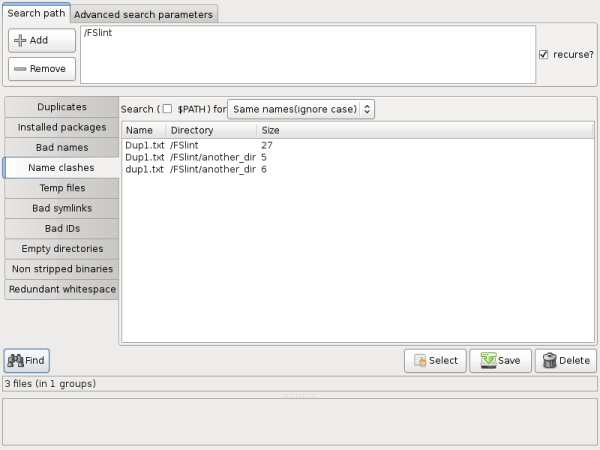600x450 pixels.
Task: Select the /FSlint entry in search path list
Action: (98, 35)
